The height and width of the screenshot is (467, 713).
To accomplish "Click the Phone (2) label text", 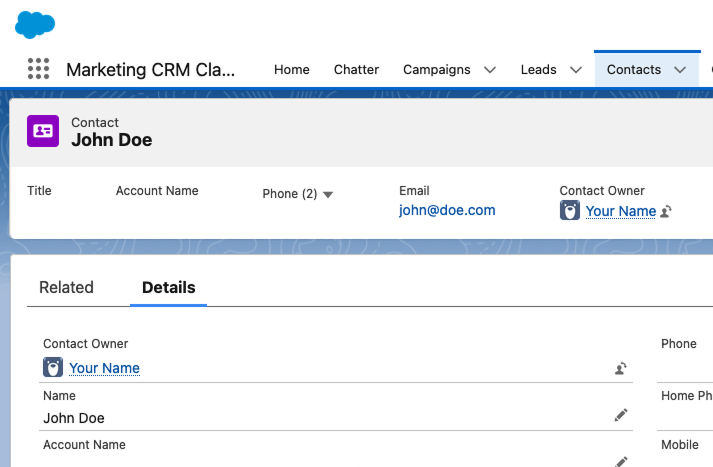I will point(290,194).
